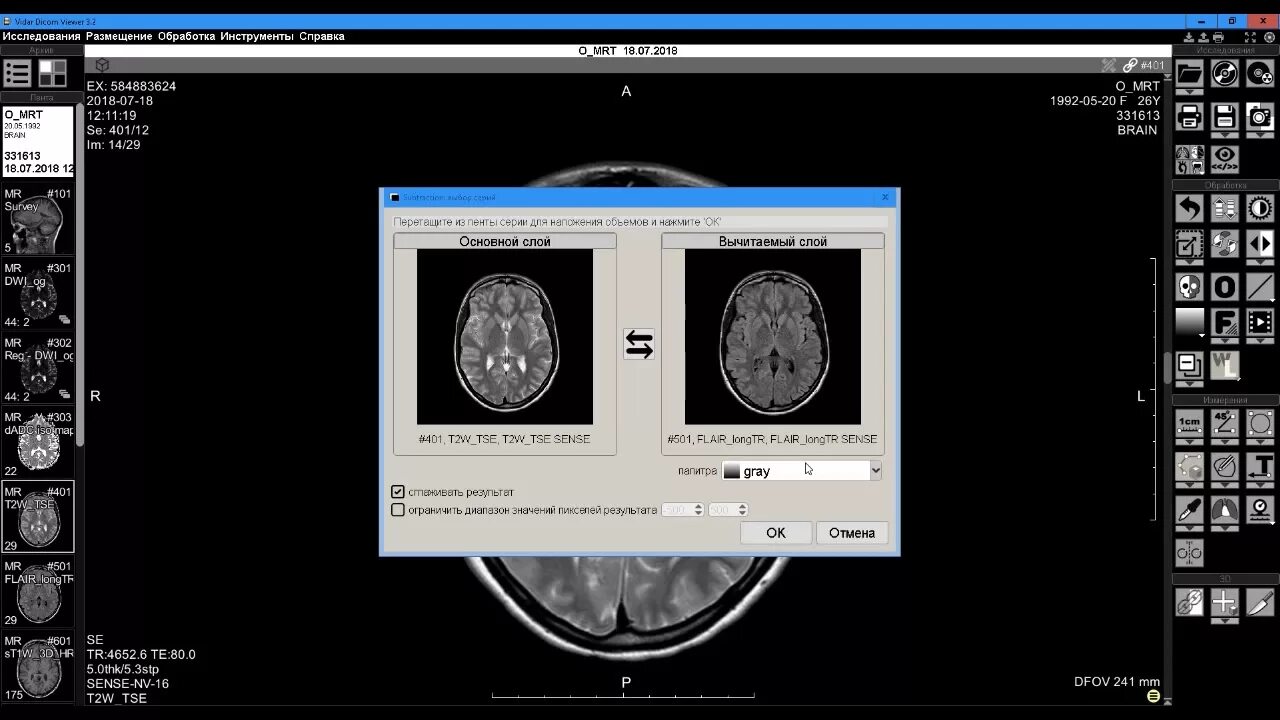Click the knife cut icon in 3D panel
This screenshot has width=1280, height=720.
pyautogui.click(x=1260, y=602)
